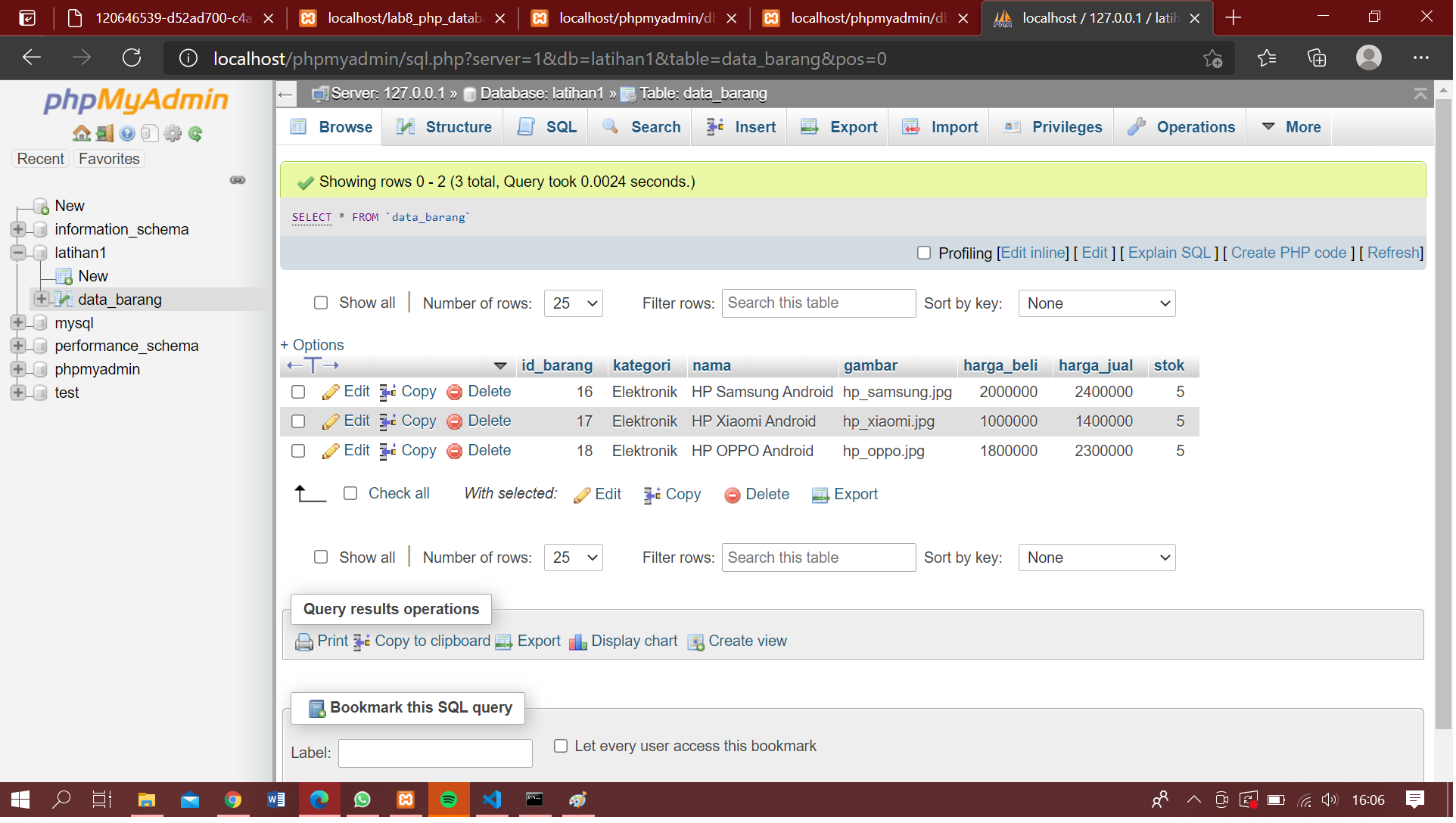This screenshot has width=1456, height=823.
Task: Click the Print icon in query results operations
Action: coord(305,641)
